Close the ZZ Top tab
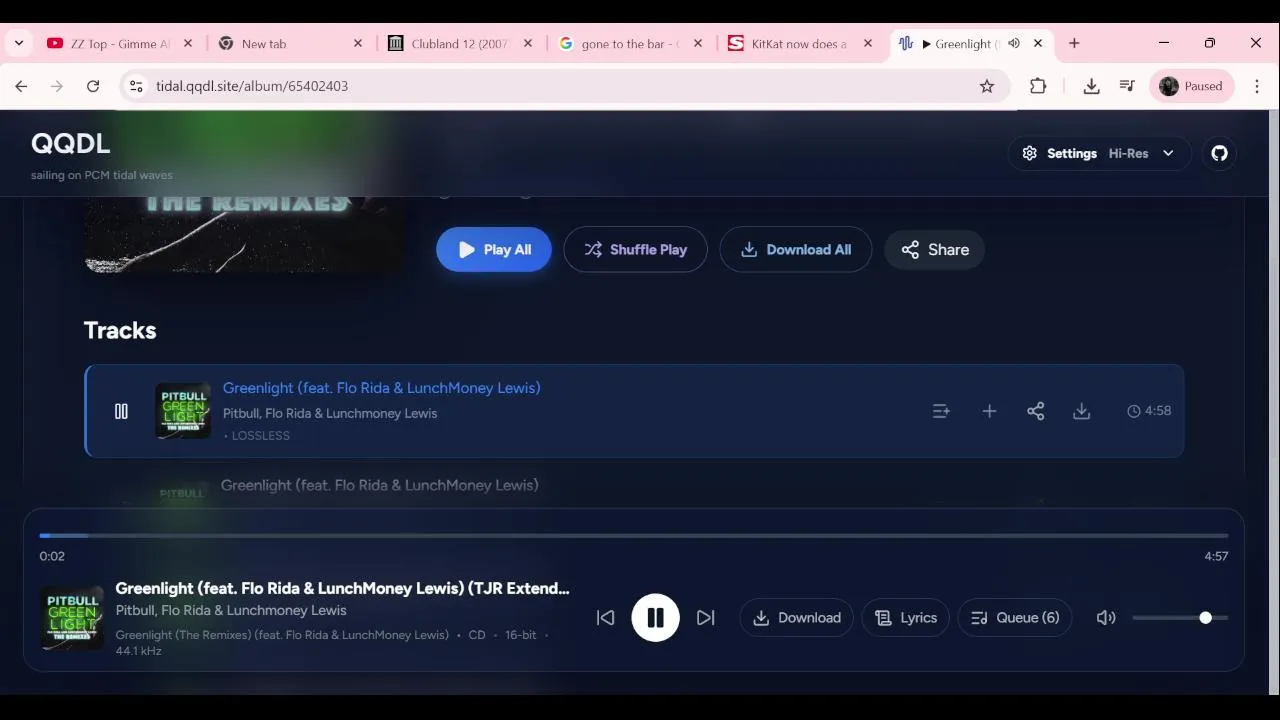This screenshot has height=720, width=1280. coord(188,44)
